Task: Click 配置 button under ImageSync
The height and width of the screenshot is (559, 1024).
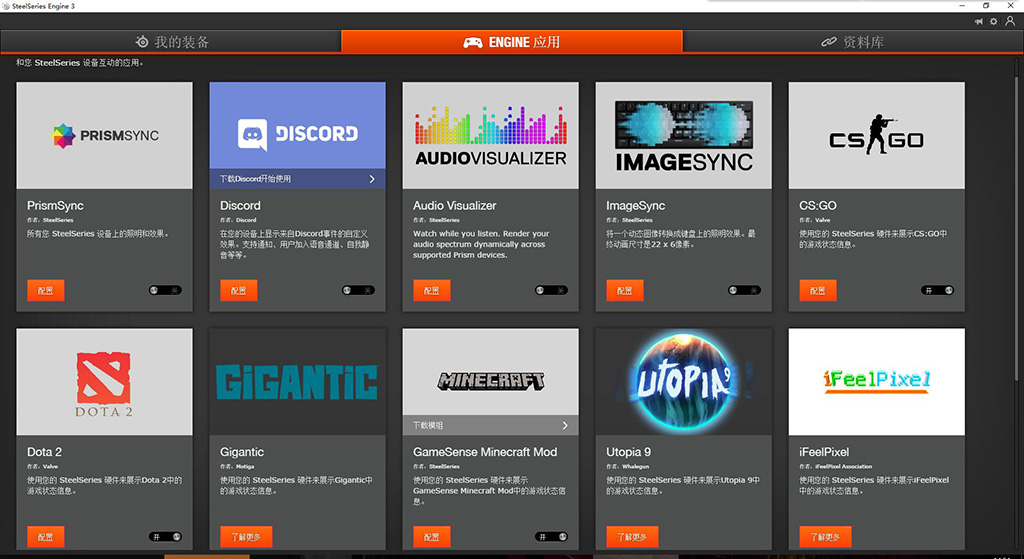Action: 625,291
